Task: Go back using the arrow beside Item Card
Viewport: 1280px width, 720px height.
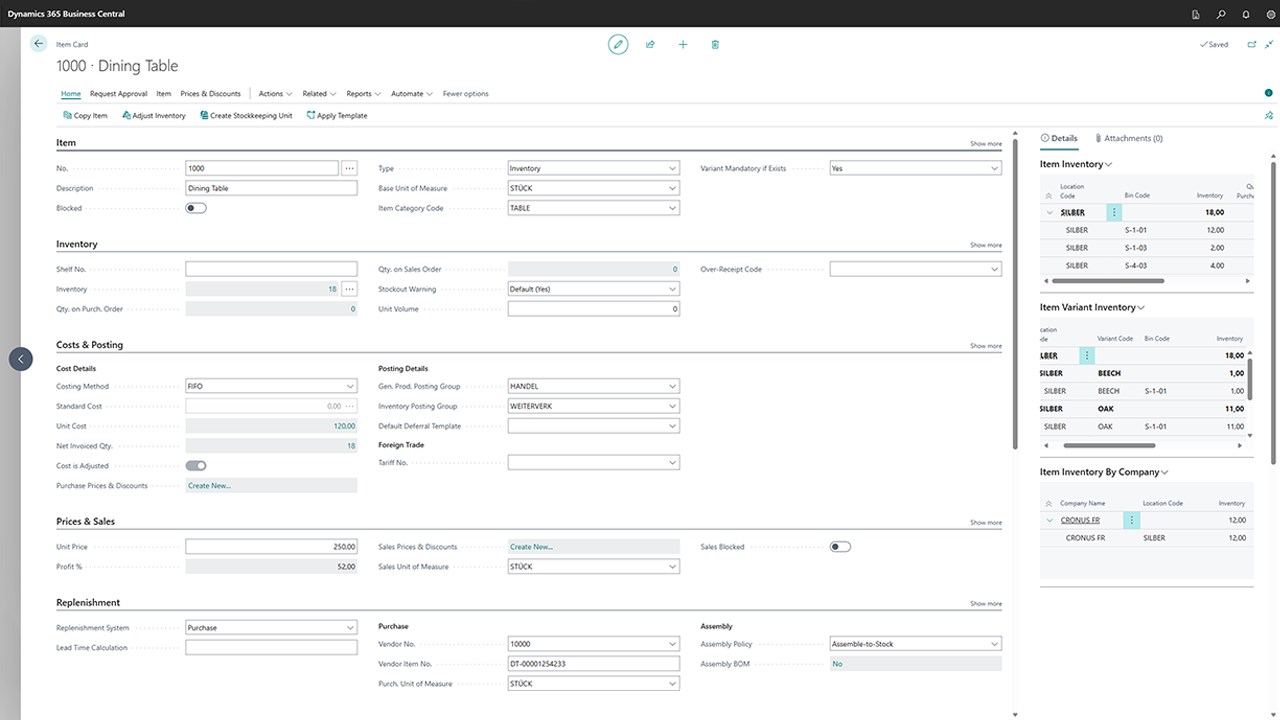Action: tap(38, 44)
